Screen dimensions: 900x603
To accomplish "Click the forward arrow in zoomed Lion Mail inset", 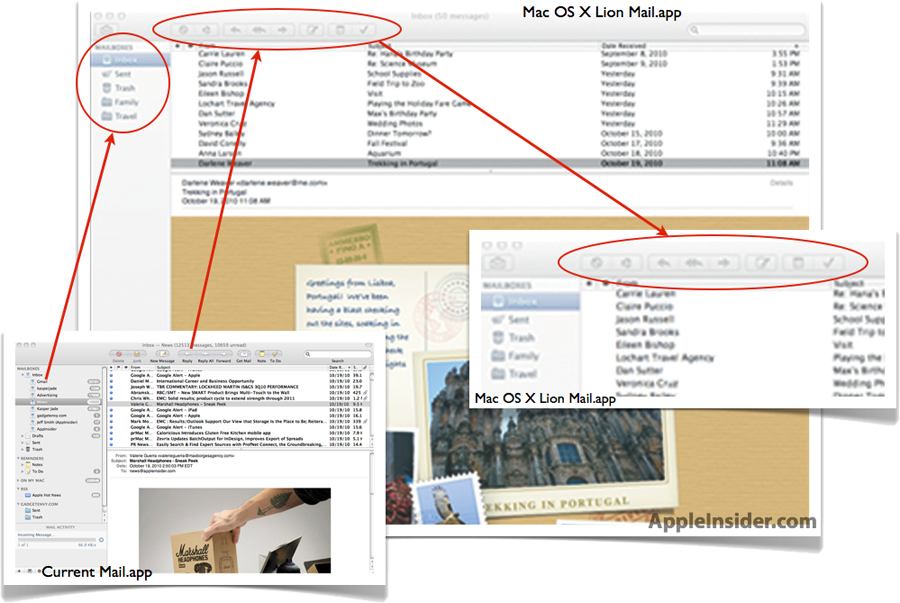I will coord(724,263).
